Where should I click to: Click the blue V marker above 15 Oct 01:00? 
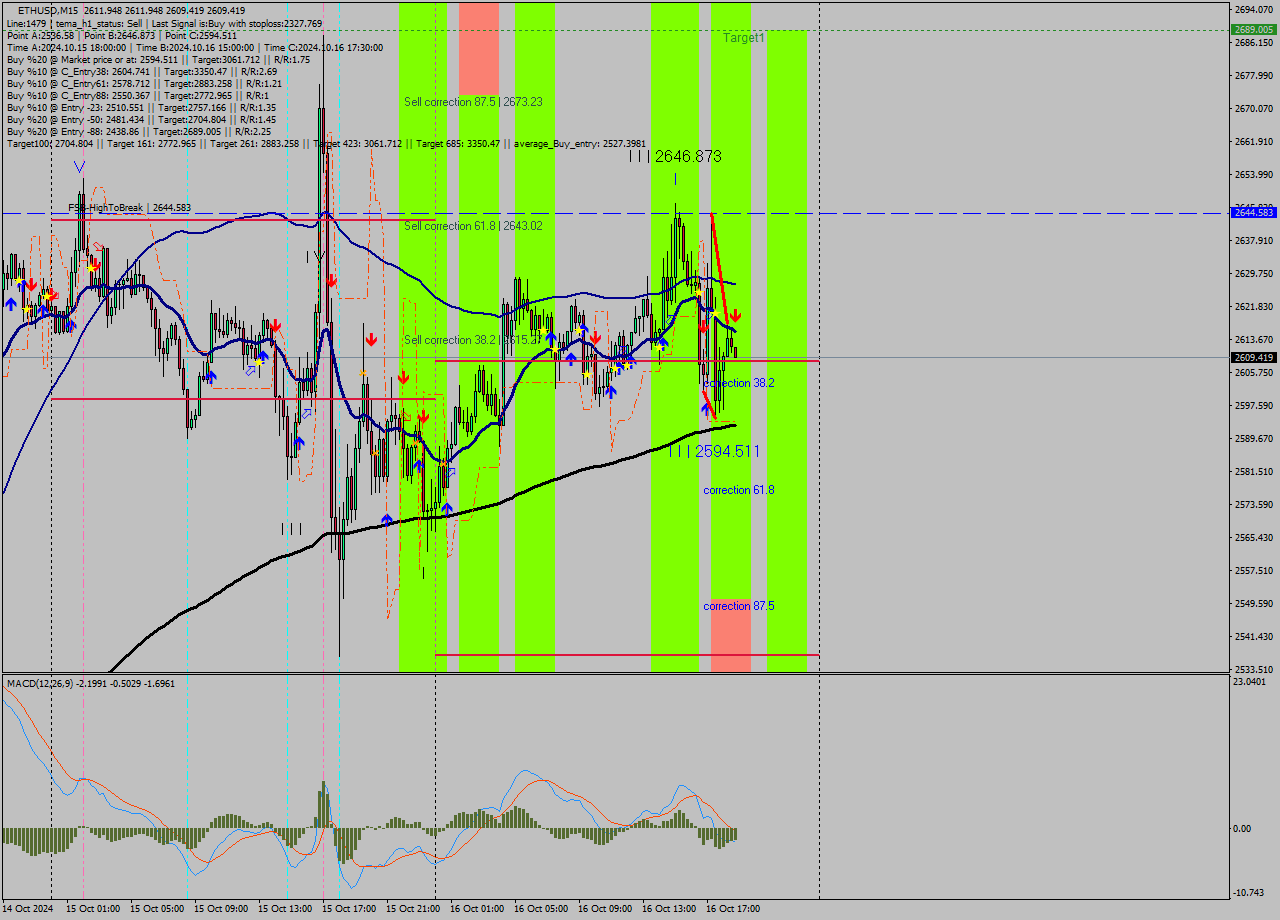point(79,167)
